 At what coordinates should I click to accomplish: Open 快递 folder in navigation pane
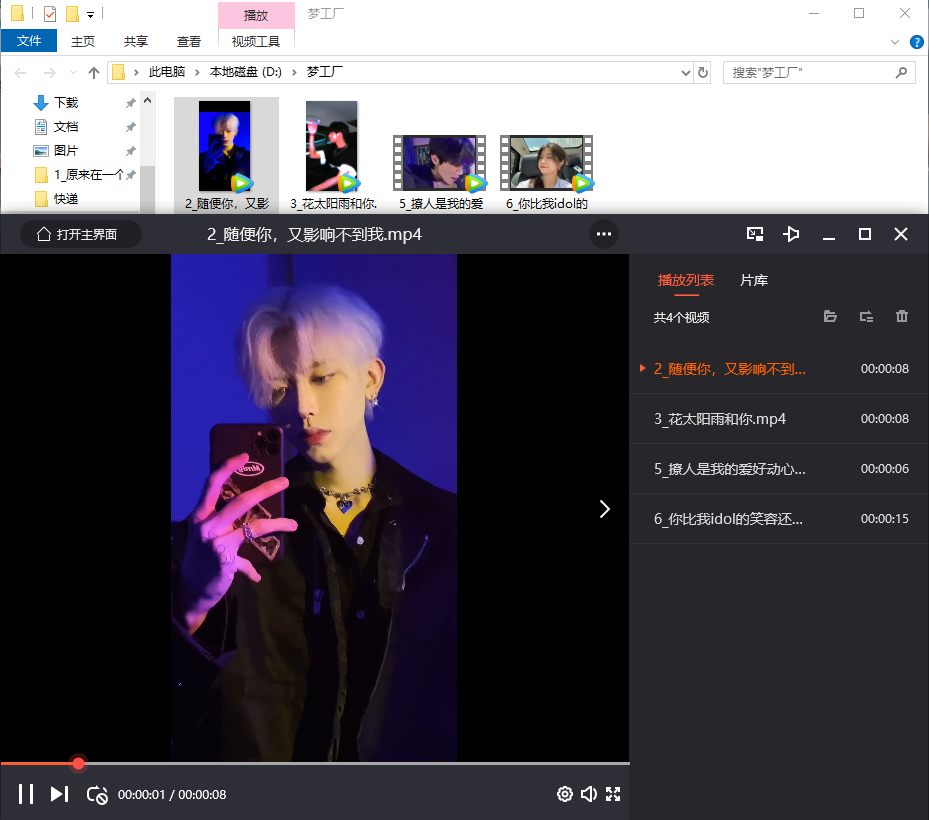pos(66,198)
